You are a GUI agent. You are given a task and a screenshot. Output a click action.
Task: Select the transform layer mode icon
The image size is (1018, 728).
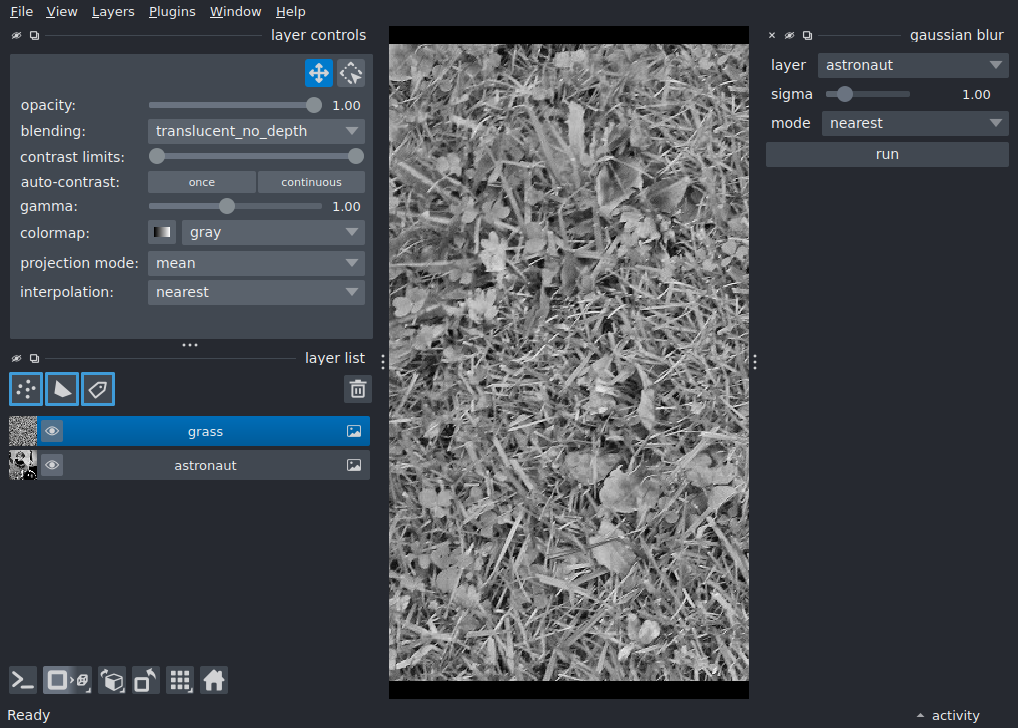351,73
